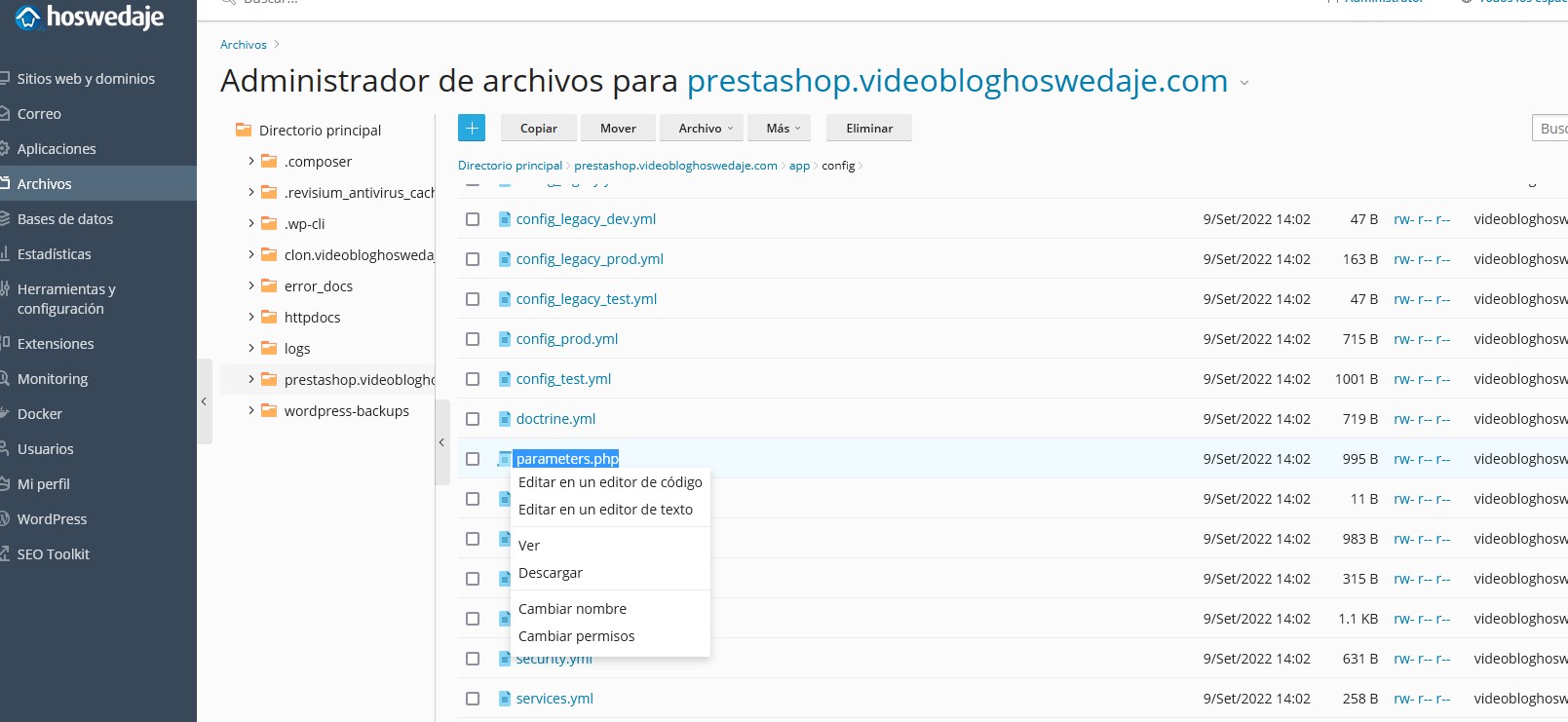Expand the error_docs tree folder
The height and width of the screenshot is (722, 1568).
250,285
